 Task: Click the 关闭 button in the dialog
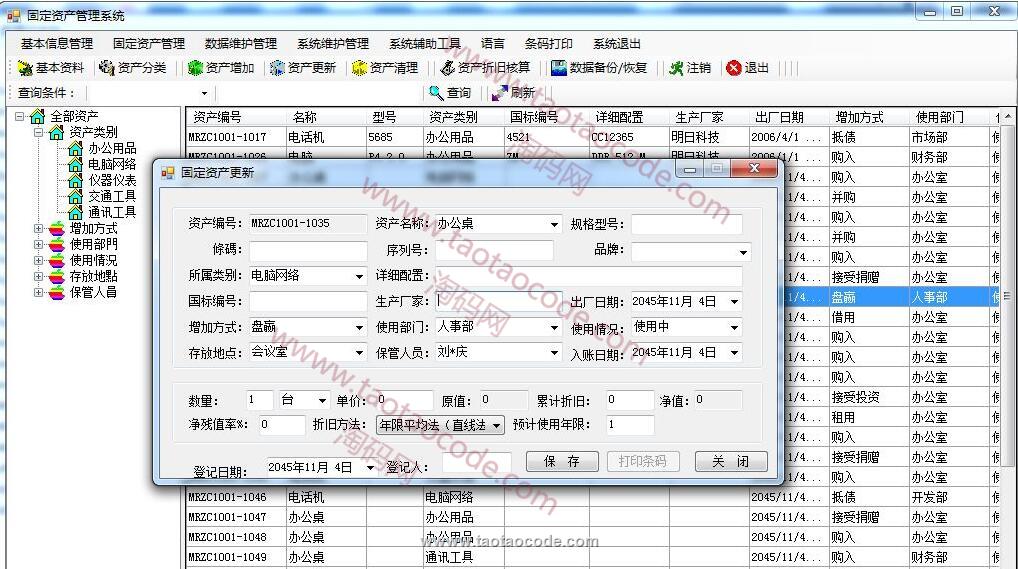click(730, 462)
